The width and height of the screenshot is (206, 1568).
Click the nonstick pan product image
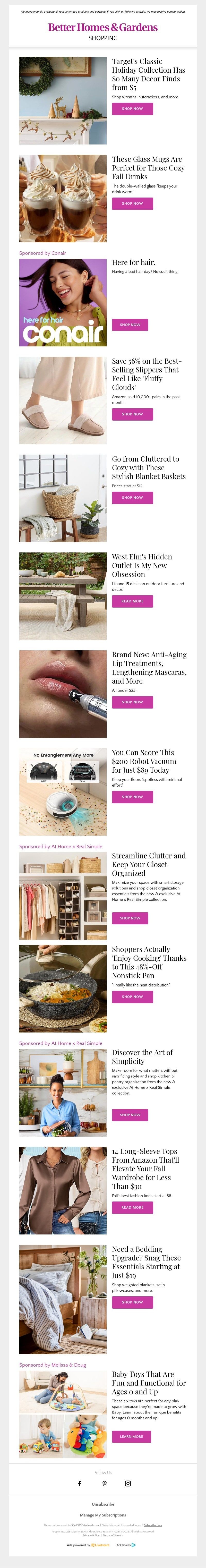[63, 988]
